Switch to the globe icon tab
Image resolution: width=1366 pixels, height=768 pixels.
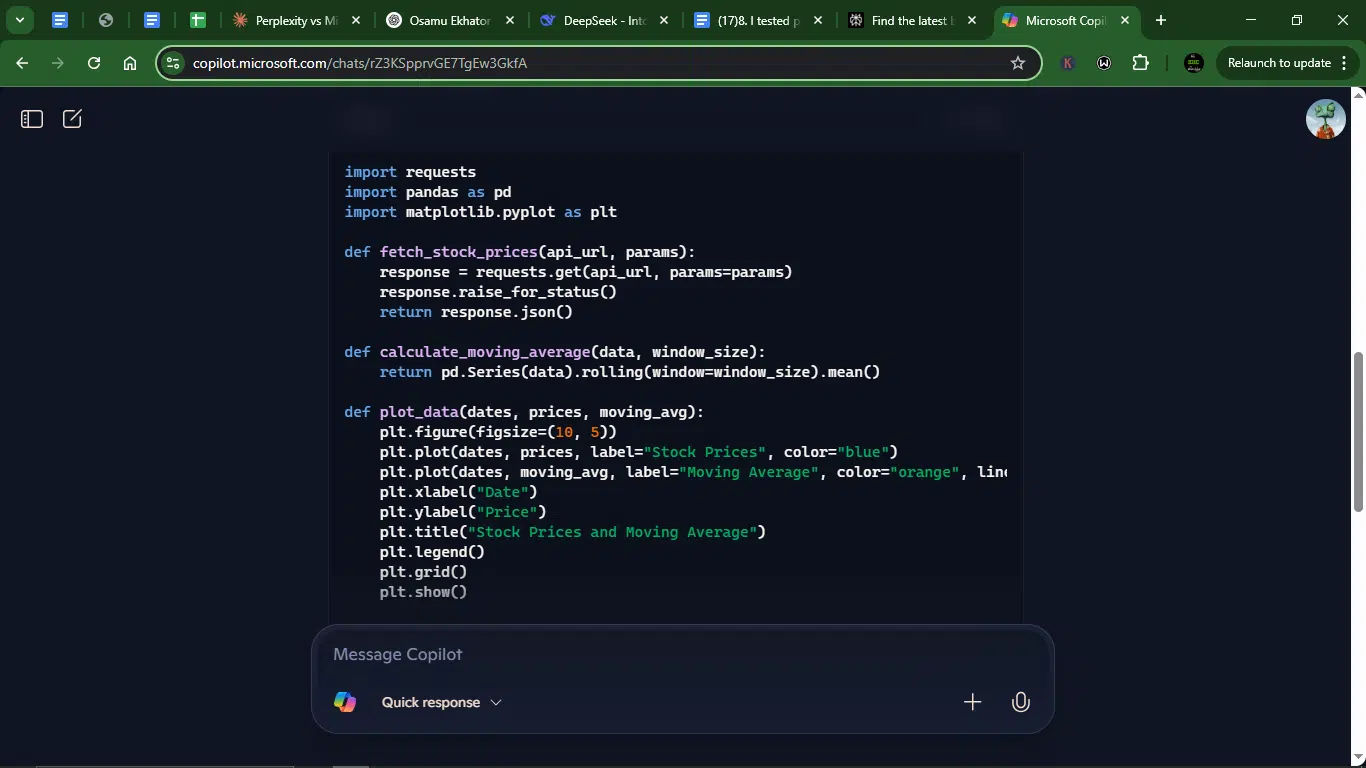pos(106,20)
